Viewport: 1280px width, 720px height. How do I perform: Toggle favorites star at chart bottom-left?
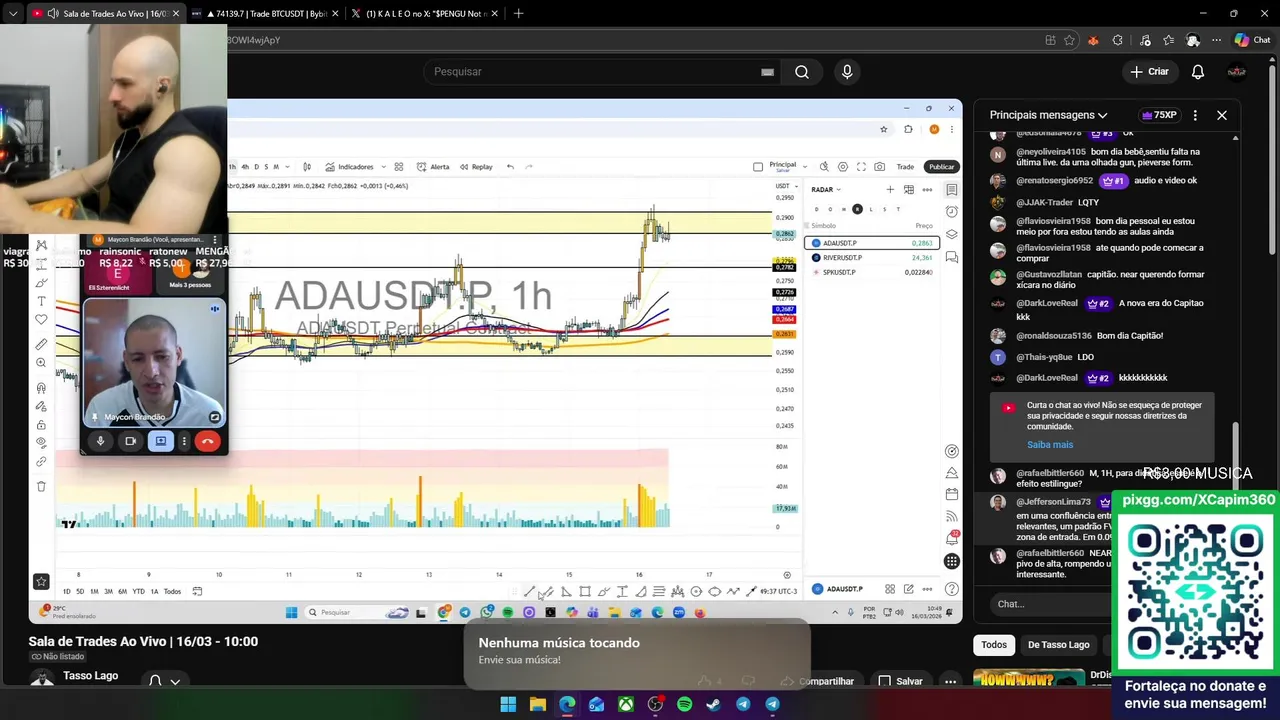coord(41,581)
